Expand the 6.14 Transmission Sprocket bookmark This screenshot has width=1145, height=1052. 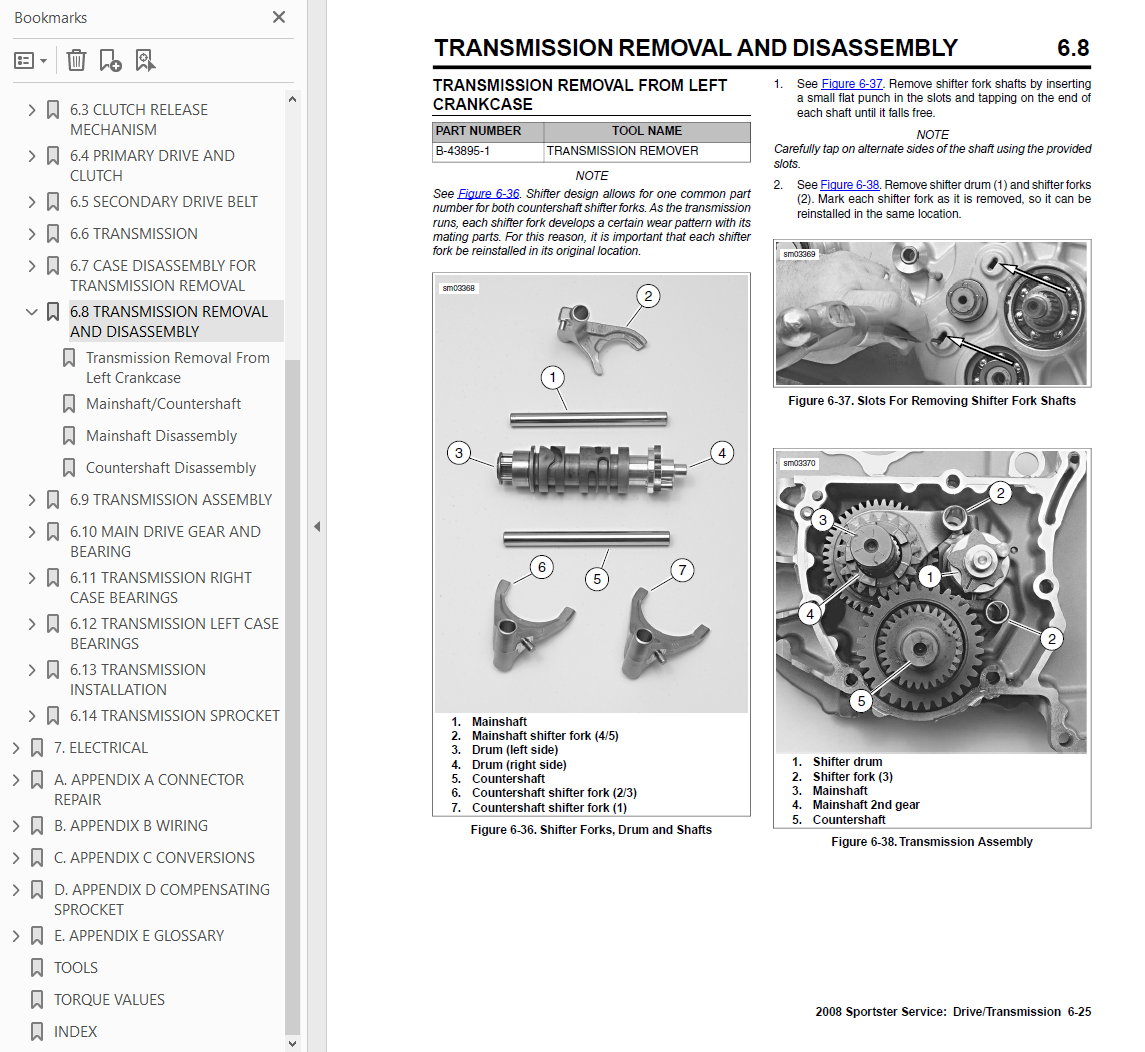tap(31, 716)
